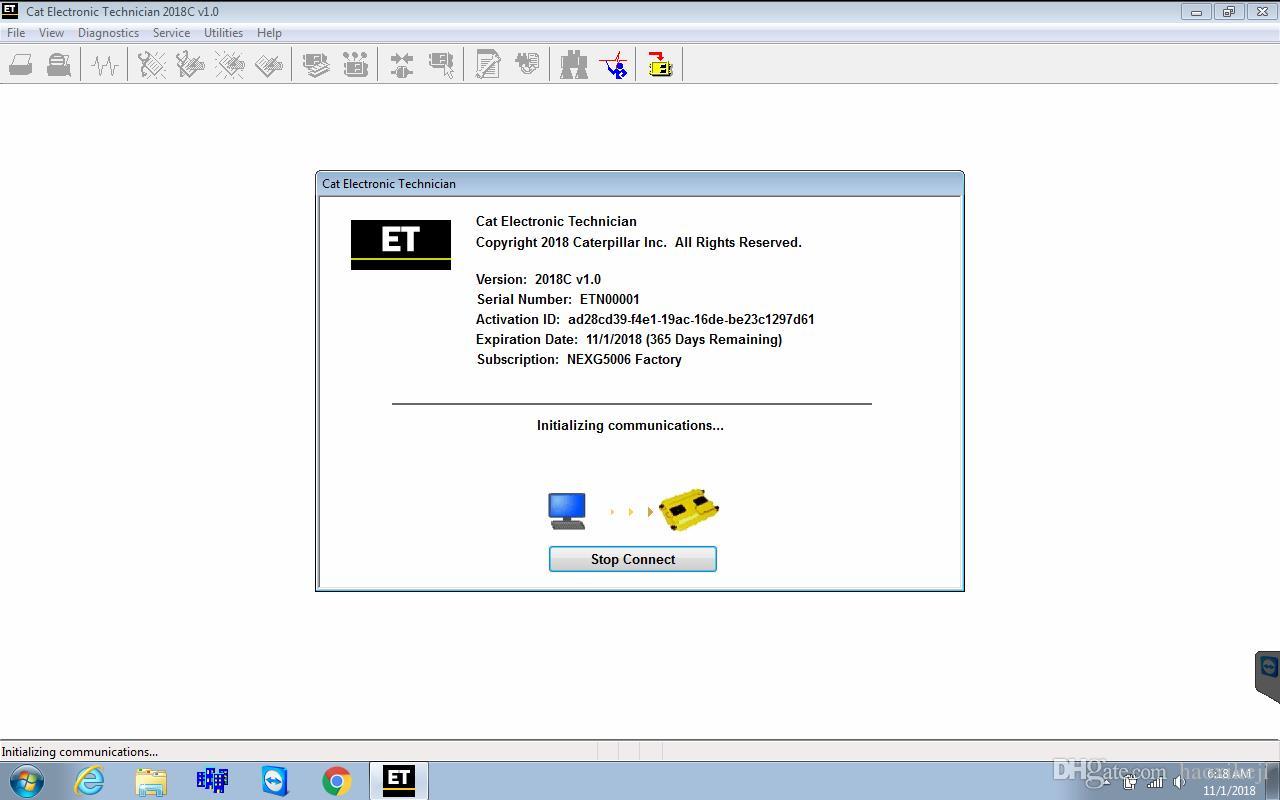The height and width of the screenshot is (800, 1280).
Task: Open the Configuration tool icon
Action: coord(355,66)
